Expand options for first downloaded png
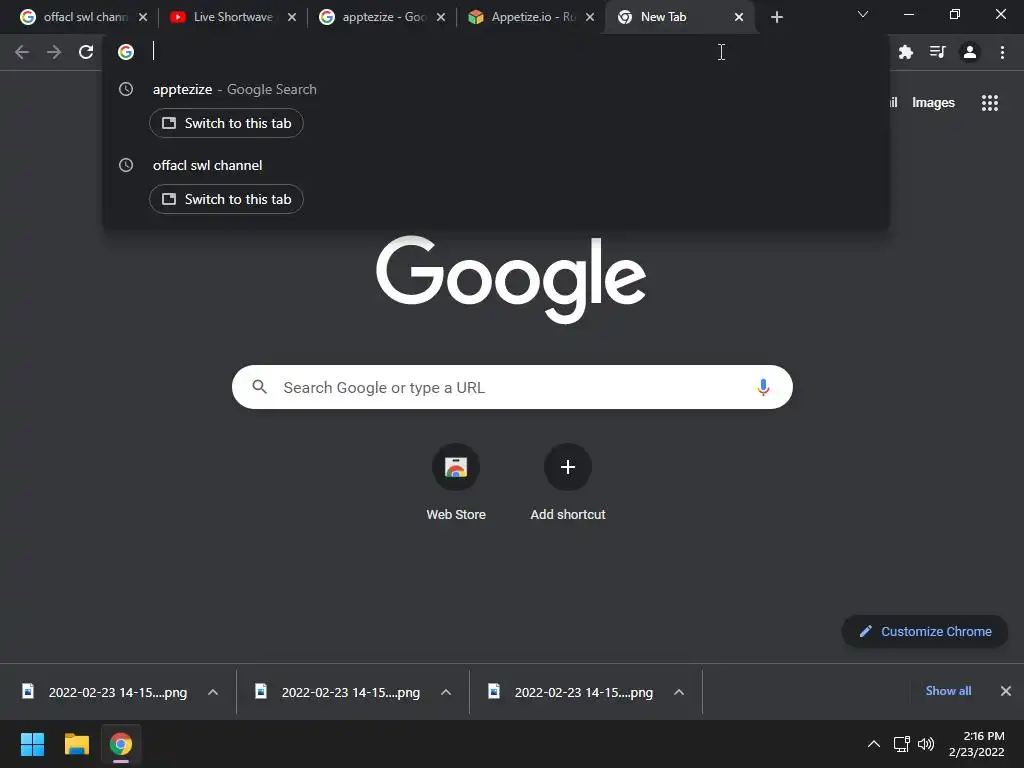The width and height of the screenshot is (1024, 768). click(x=213, y=692)
